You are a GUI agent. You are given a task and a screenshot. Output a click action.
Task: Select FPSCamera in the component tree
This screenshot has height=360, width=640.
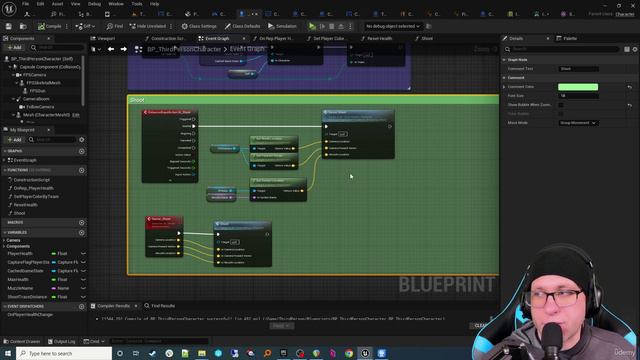click(x=34, y=75)
